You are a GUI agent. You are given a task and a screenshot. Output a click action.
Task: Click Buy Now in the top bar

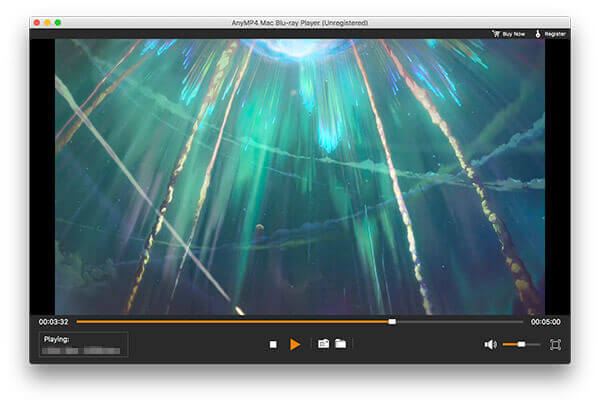coord(509,34)
